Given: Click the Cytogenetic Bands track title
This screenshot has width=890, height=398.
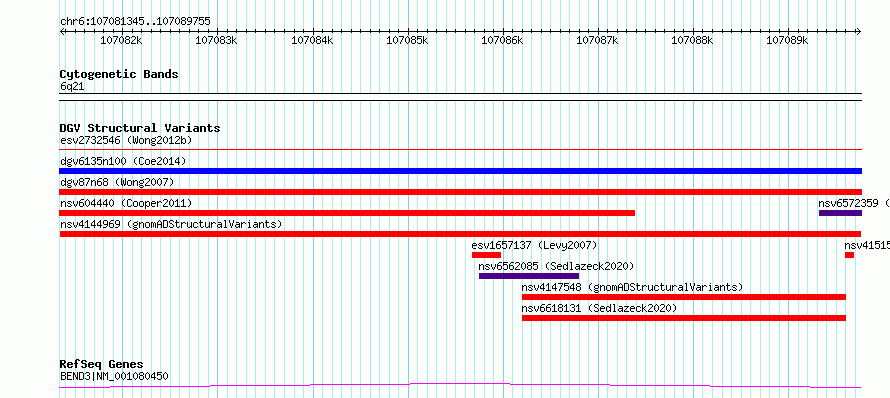Looking at the screenshot, I should click(119, 74).
